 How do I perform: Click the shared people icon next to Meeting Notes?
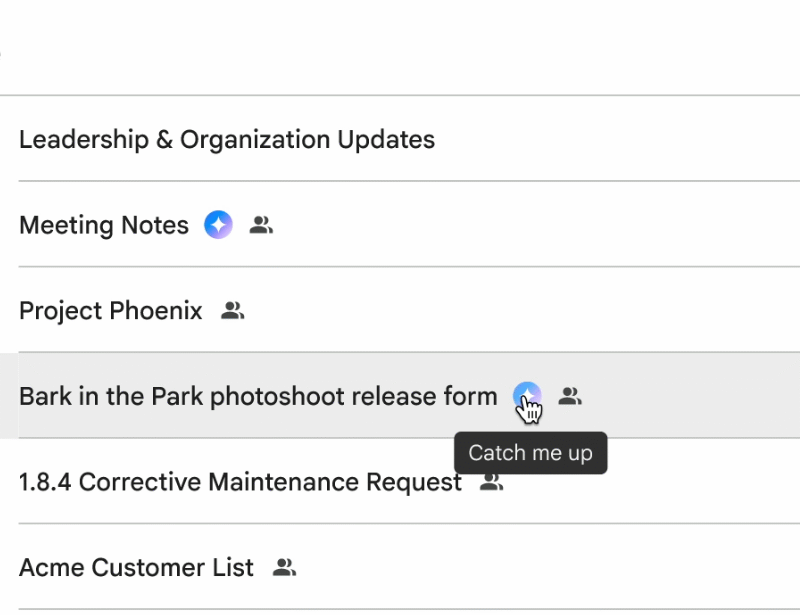[261, 225]
